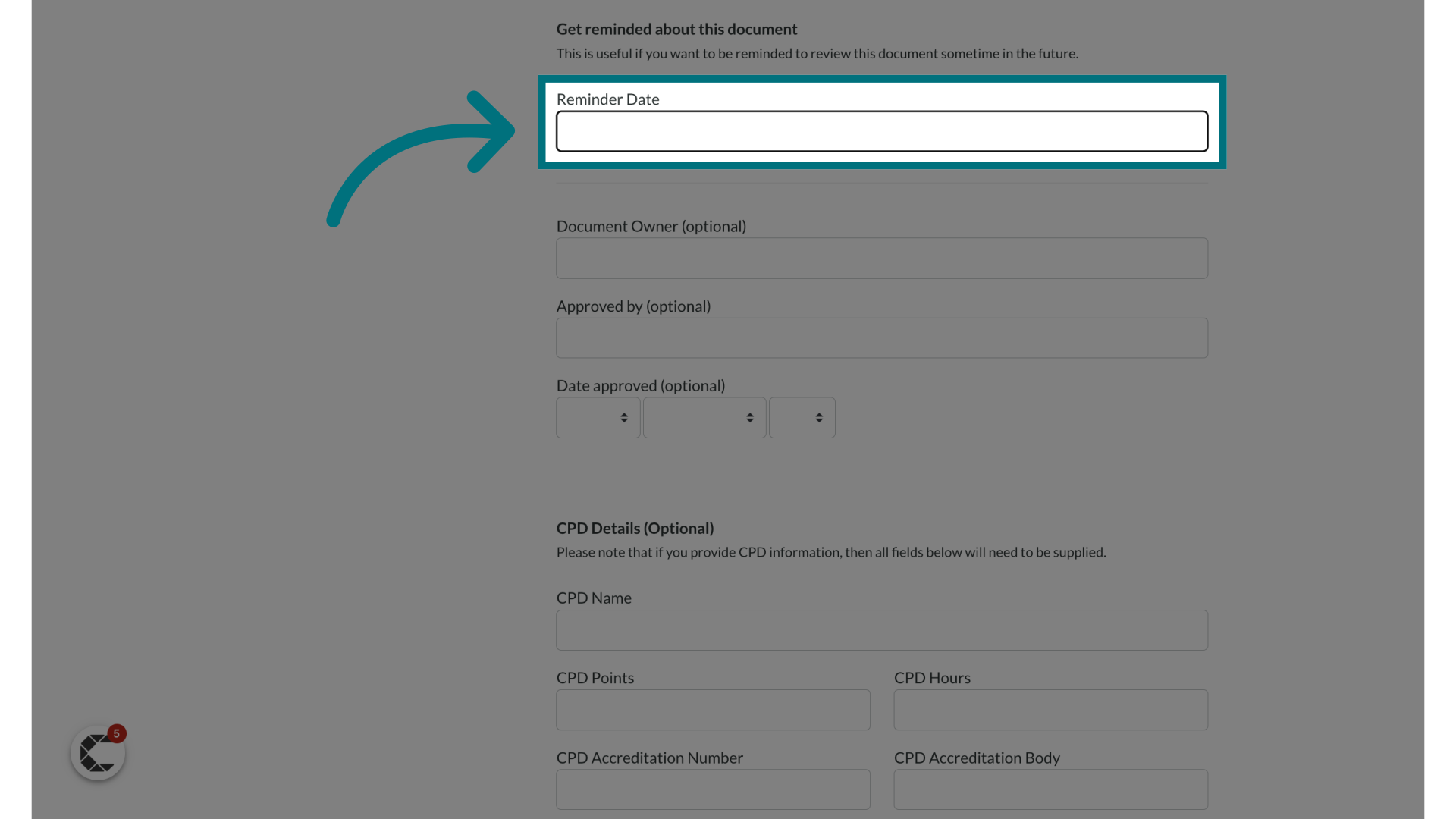This screenshot has width=1456, height=819.
Task: Click the CPD Hours input field
Action: point(1050,710)
